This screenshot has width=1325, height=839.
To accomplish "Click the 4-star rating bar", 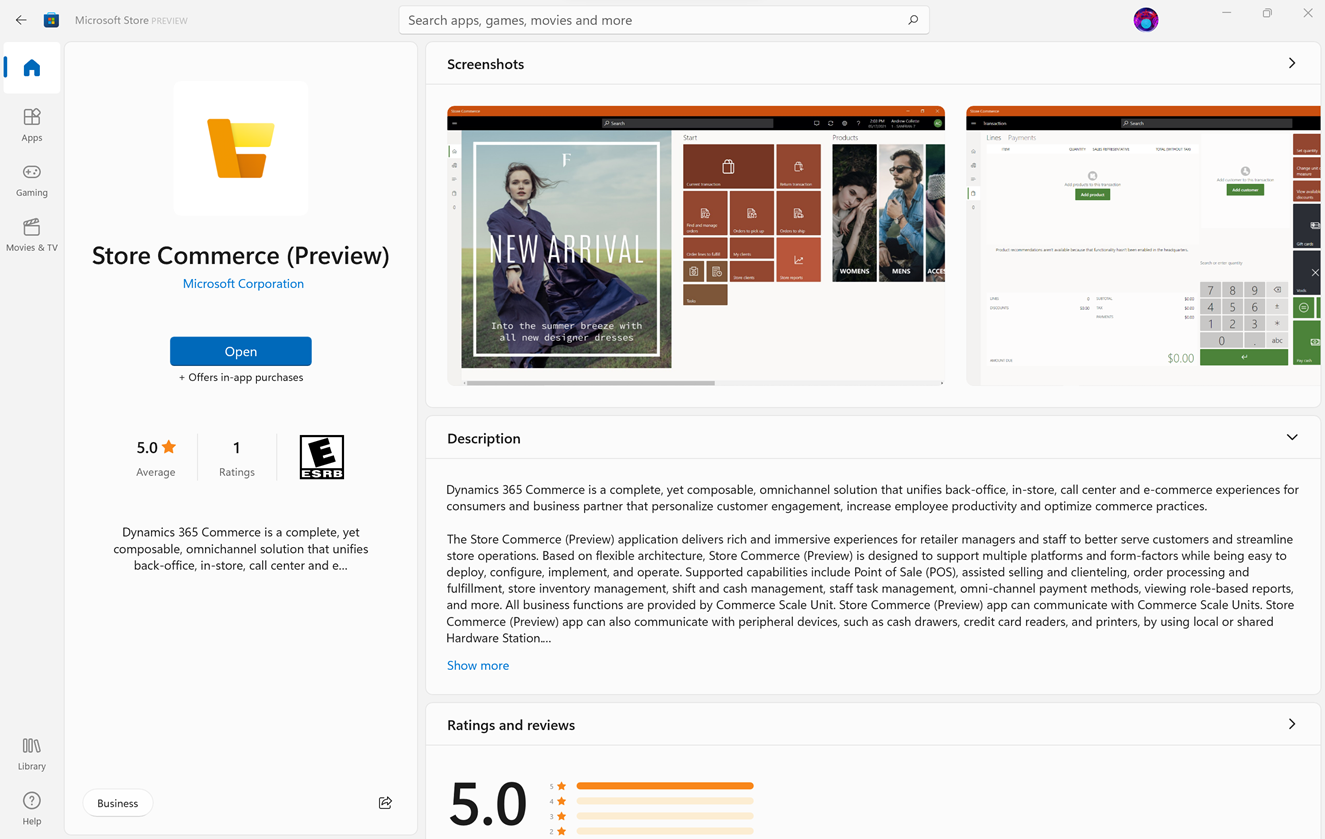I will tap(665, 801).
